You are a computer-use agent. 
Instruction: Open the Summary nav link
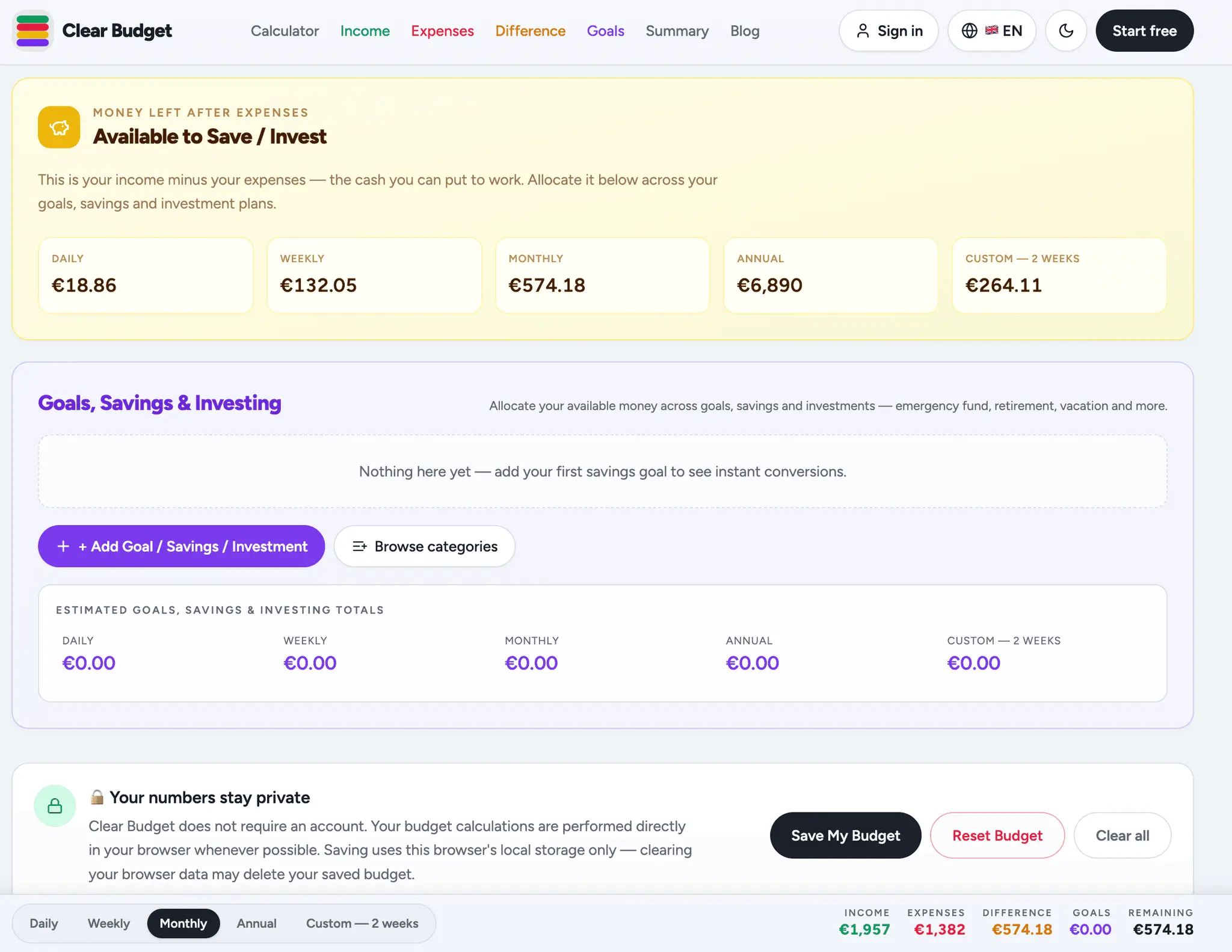point(677,31)
